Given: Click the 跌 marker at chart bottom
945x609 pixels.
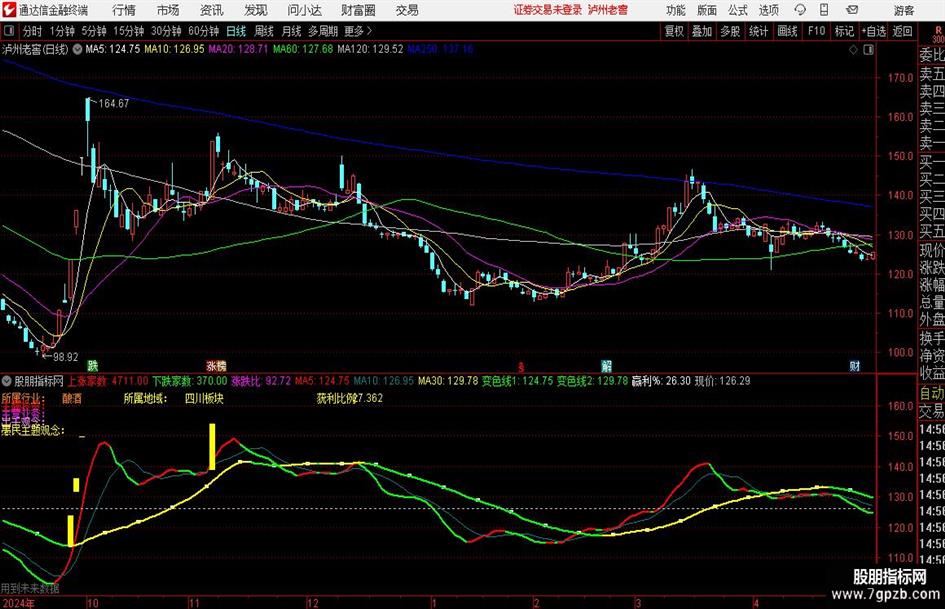Looking at the screenshot, I should (92, 365).
